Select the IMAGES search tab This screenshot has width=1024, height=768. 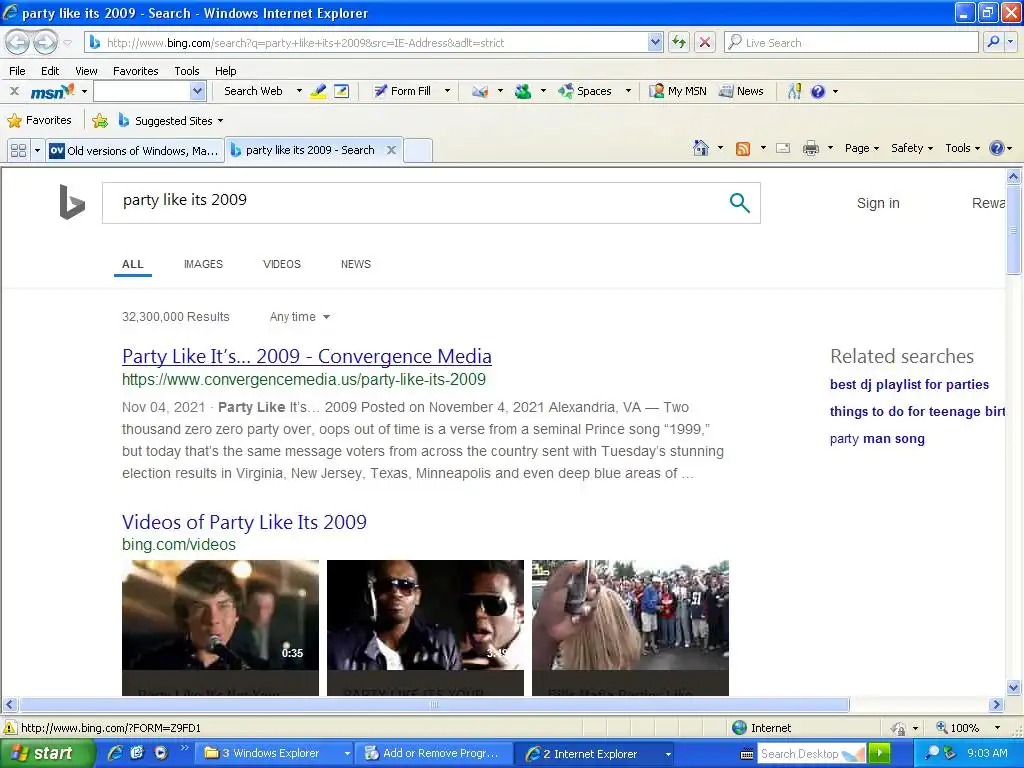click(203, 264)
